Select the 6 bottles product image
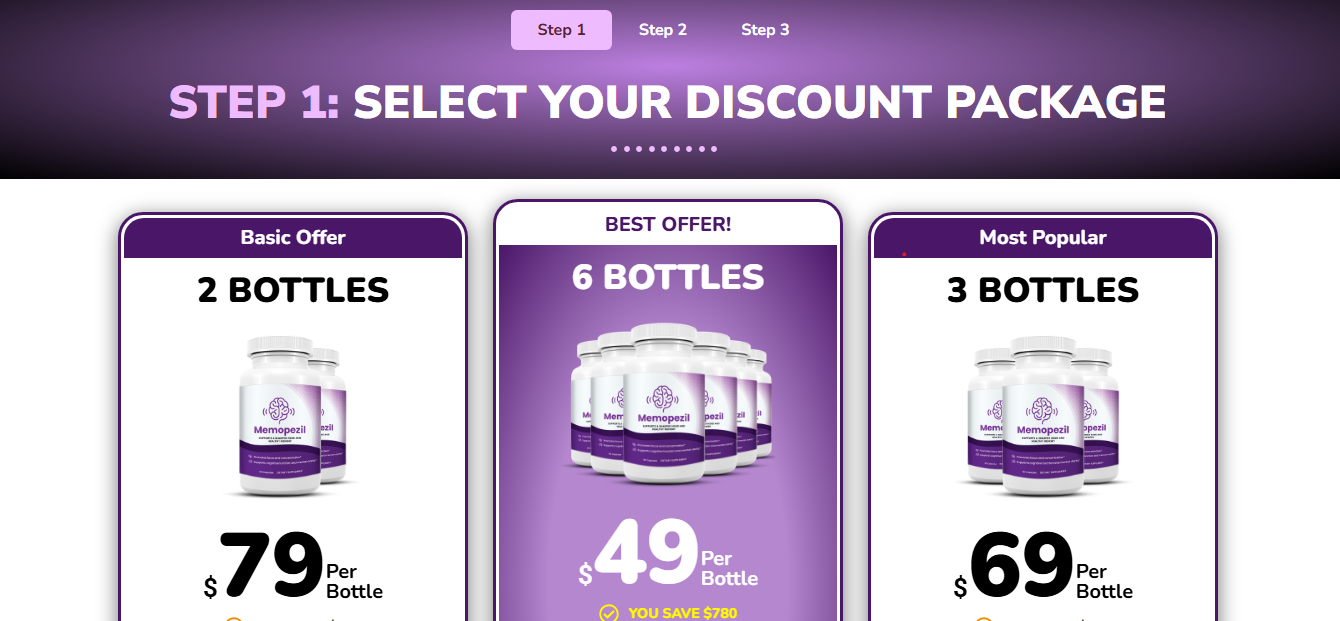Image resolution: width=1340 pixels, height=621 pixels. [668, 402]
